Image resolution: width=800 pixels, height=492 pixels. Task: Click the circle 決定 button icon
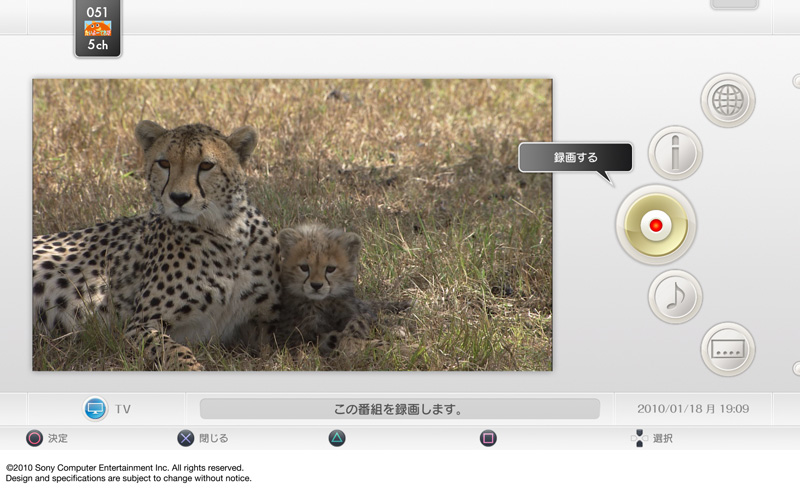coord(34,438)
